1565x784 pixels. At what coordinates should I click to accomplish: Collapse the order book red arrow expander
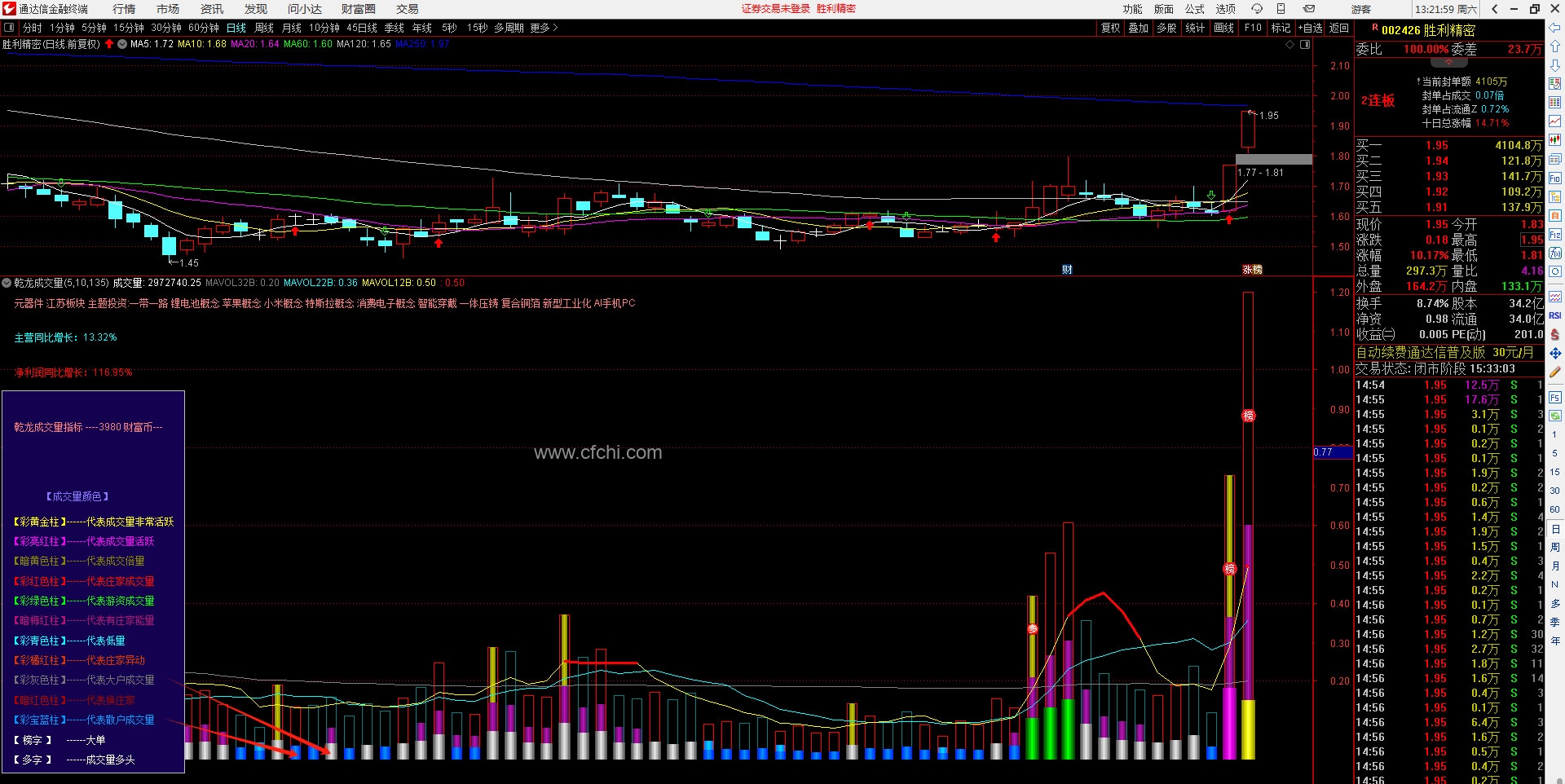click(1448, 62)
